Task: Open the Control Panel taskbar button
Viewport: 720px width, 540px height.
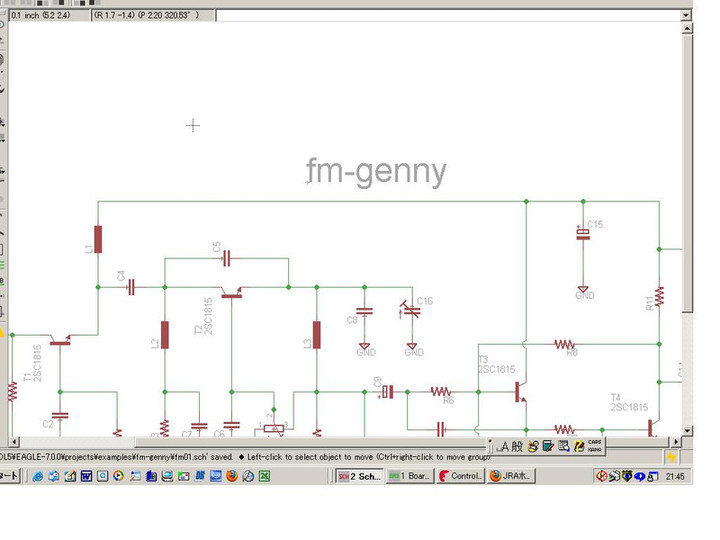Action: (x=460, y=477)
